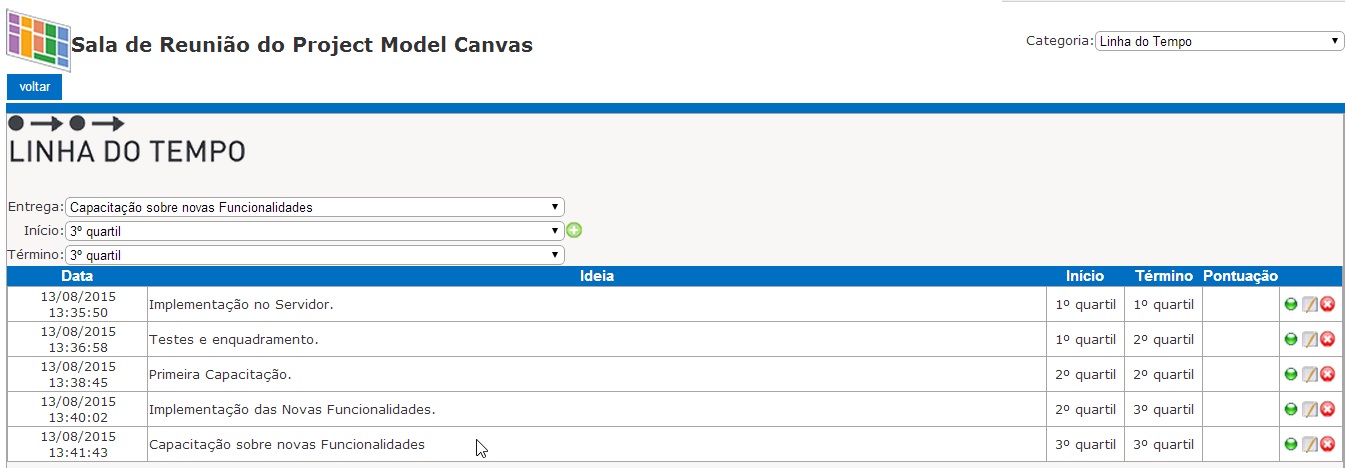Click the voltar button
1345x468 pixels.
[x=35, y=87]
